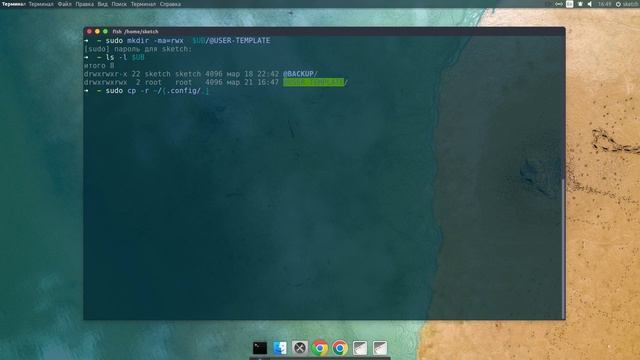Click the bold Терминал application name
The image size is (640, 360).
click(x=13, y=4)
